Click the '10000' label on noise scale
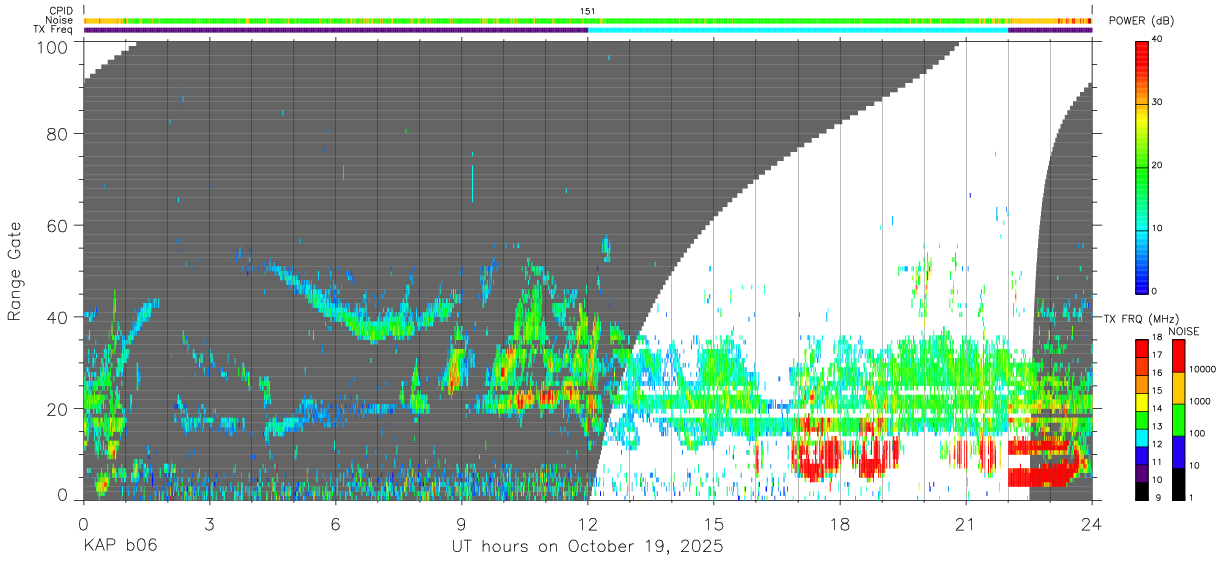 [1203, 369]
